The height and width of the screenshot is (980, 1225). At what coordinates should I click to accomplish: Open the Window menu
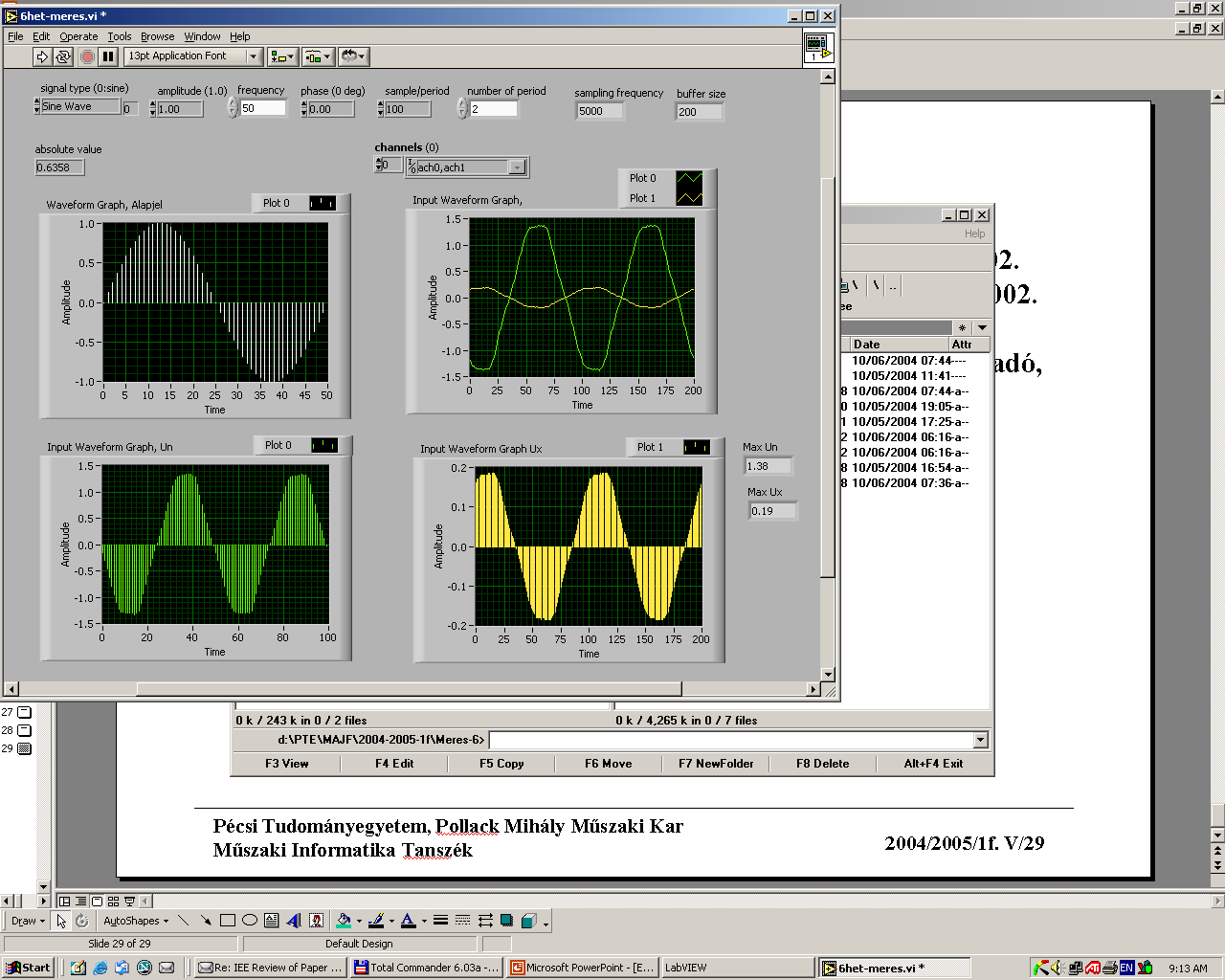202,36
